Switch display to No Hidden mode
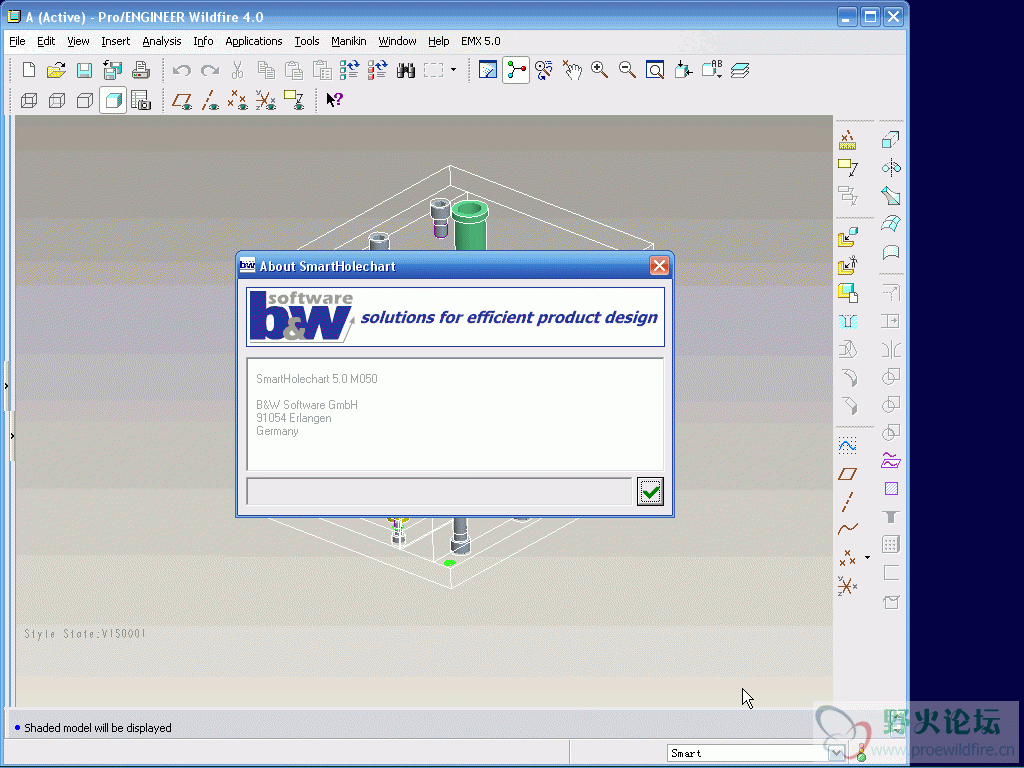 [85, 101]
